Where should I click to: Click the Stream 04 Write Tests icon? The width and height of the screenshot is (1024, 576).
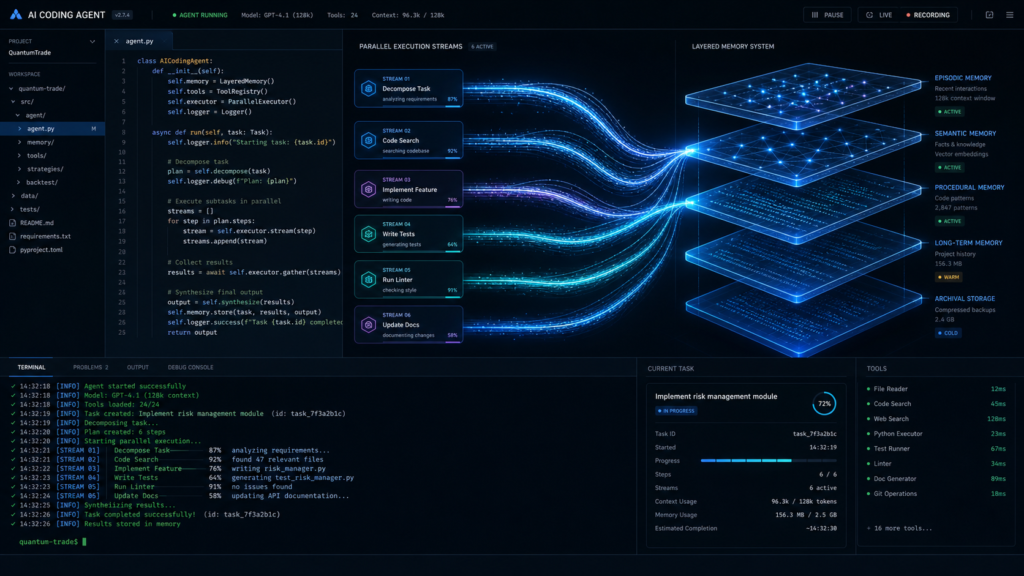tap(368, 234)
